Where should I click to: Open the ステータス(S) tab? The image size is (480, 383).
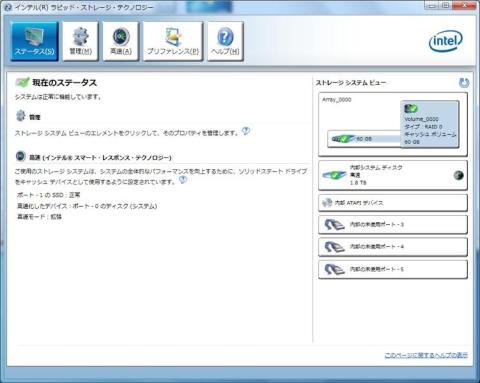click(x=34, y=41)
